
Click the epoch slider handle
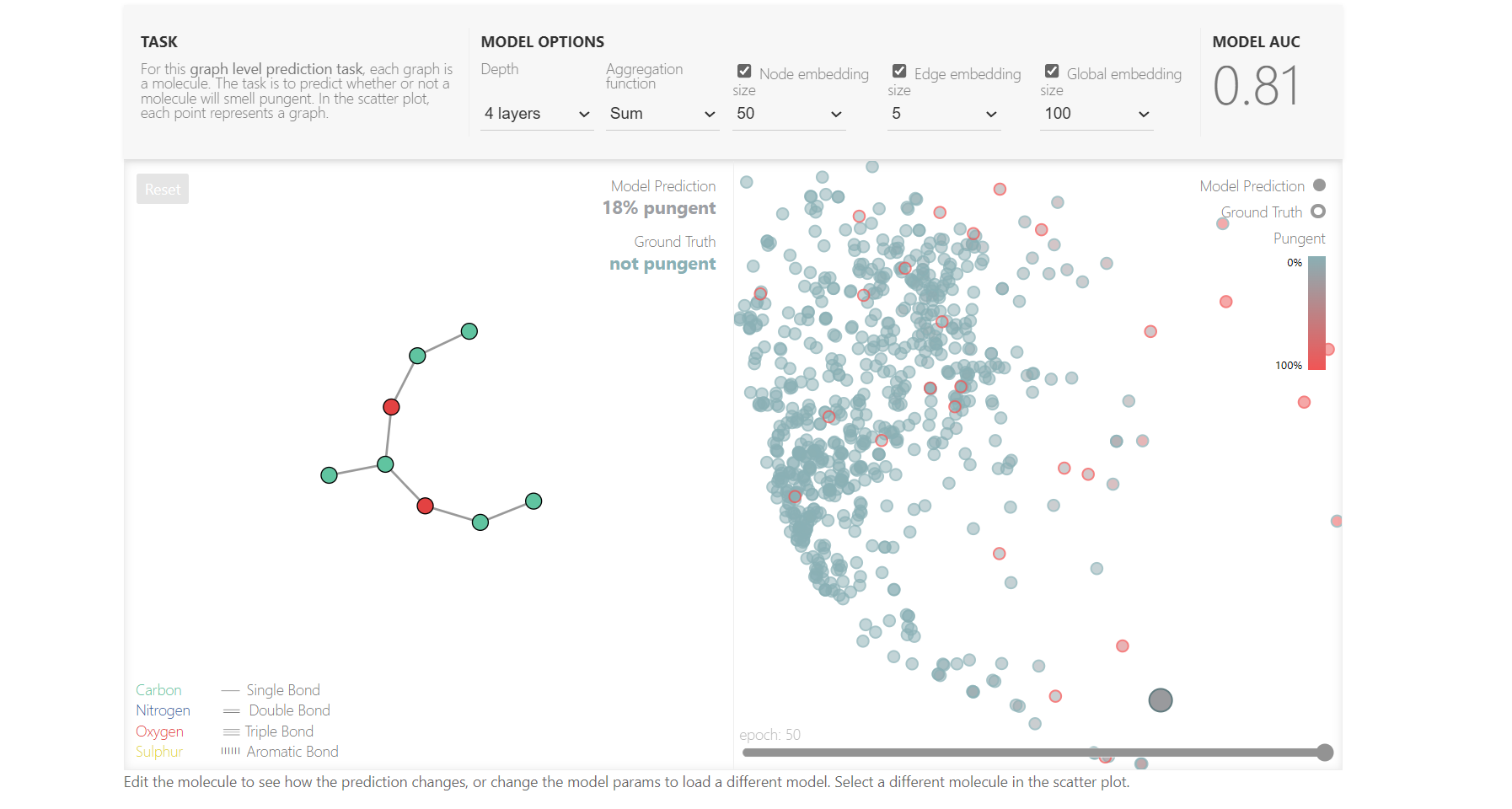1325,753
